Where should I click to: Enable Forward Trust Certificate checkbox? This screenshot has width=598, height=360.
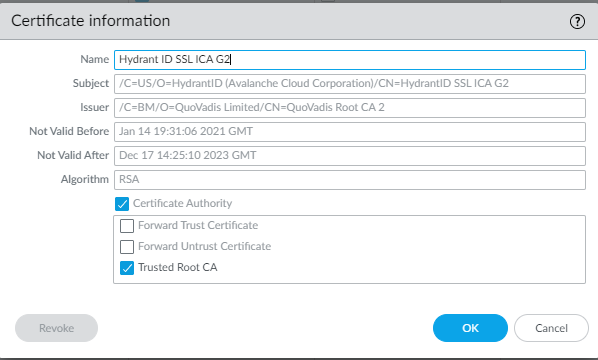click(x=127, y=226)
